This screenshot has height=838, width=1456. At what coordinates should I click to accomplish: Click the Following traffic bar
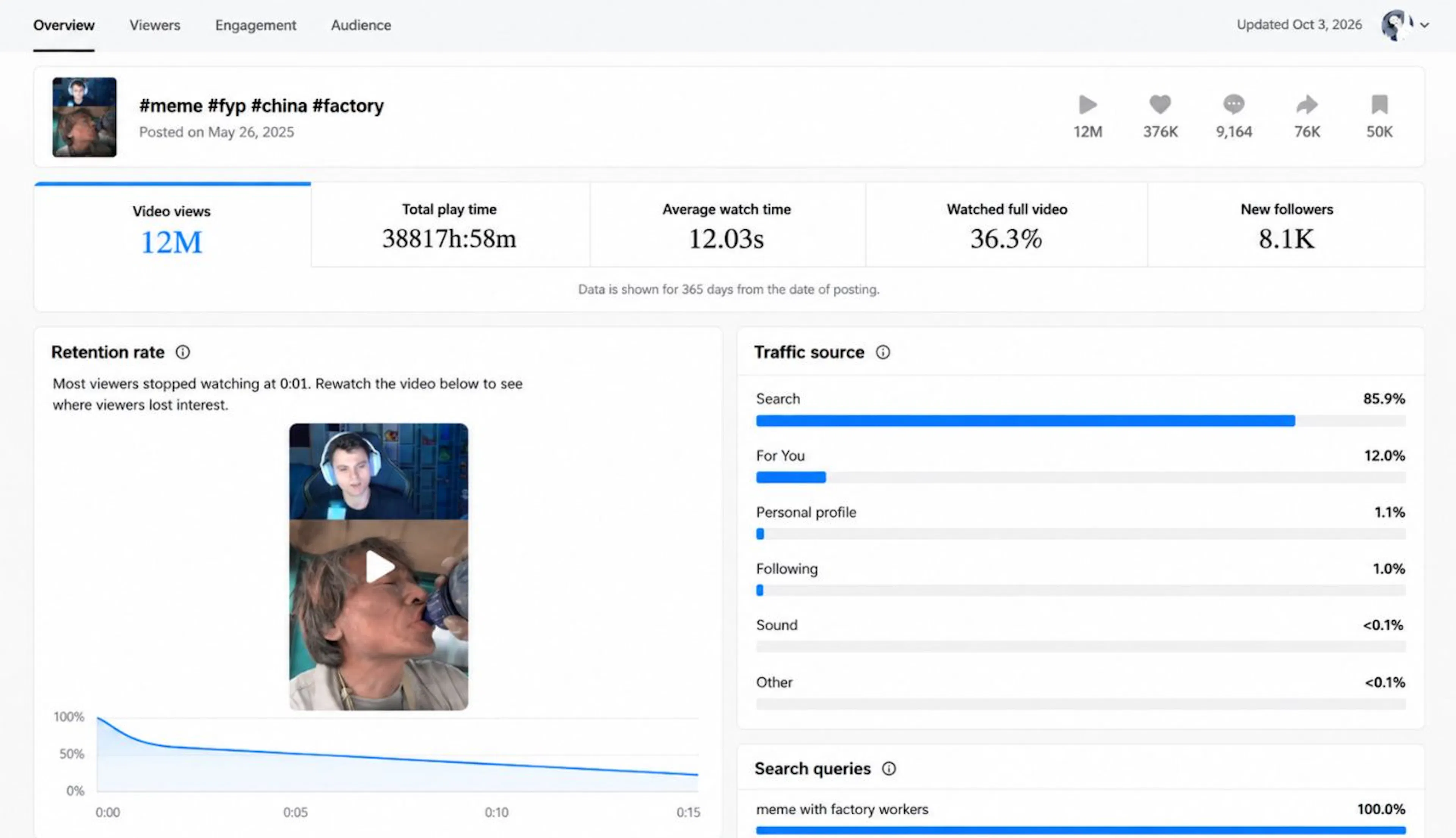coord(1081,591)
